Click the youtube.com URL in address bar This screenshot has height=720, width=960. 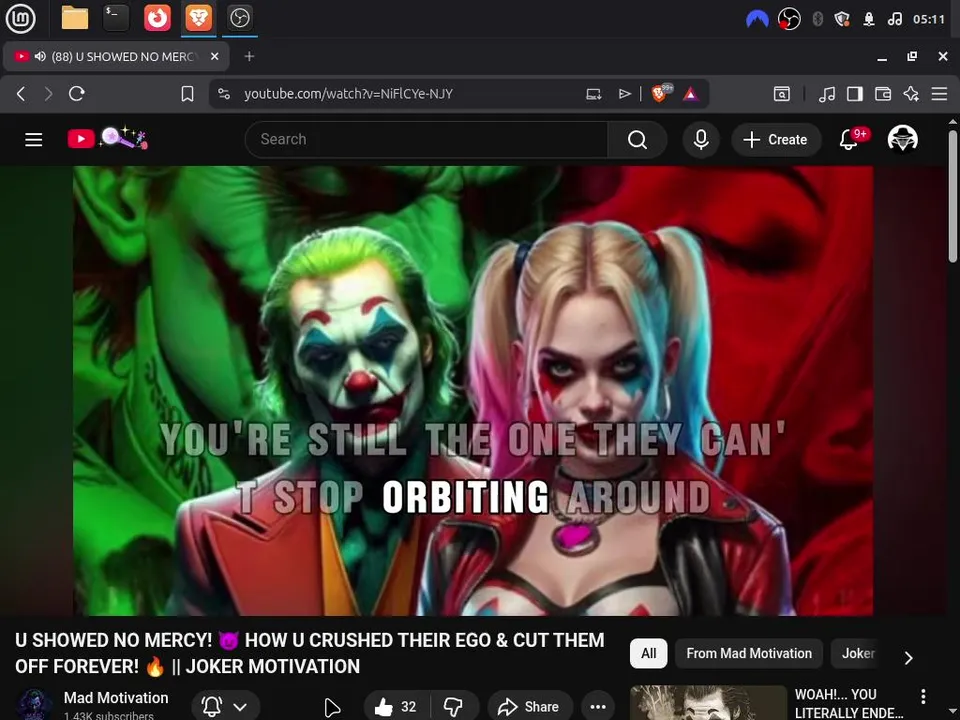[x=348, y=94]
